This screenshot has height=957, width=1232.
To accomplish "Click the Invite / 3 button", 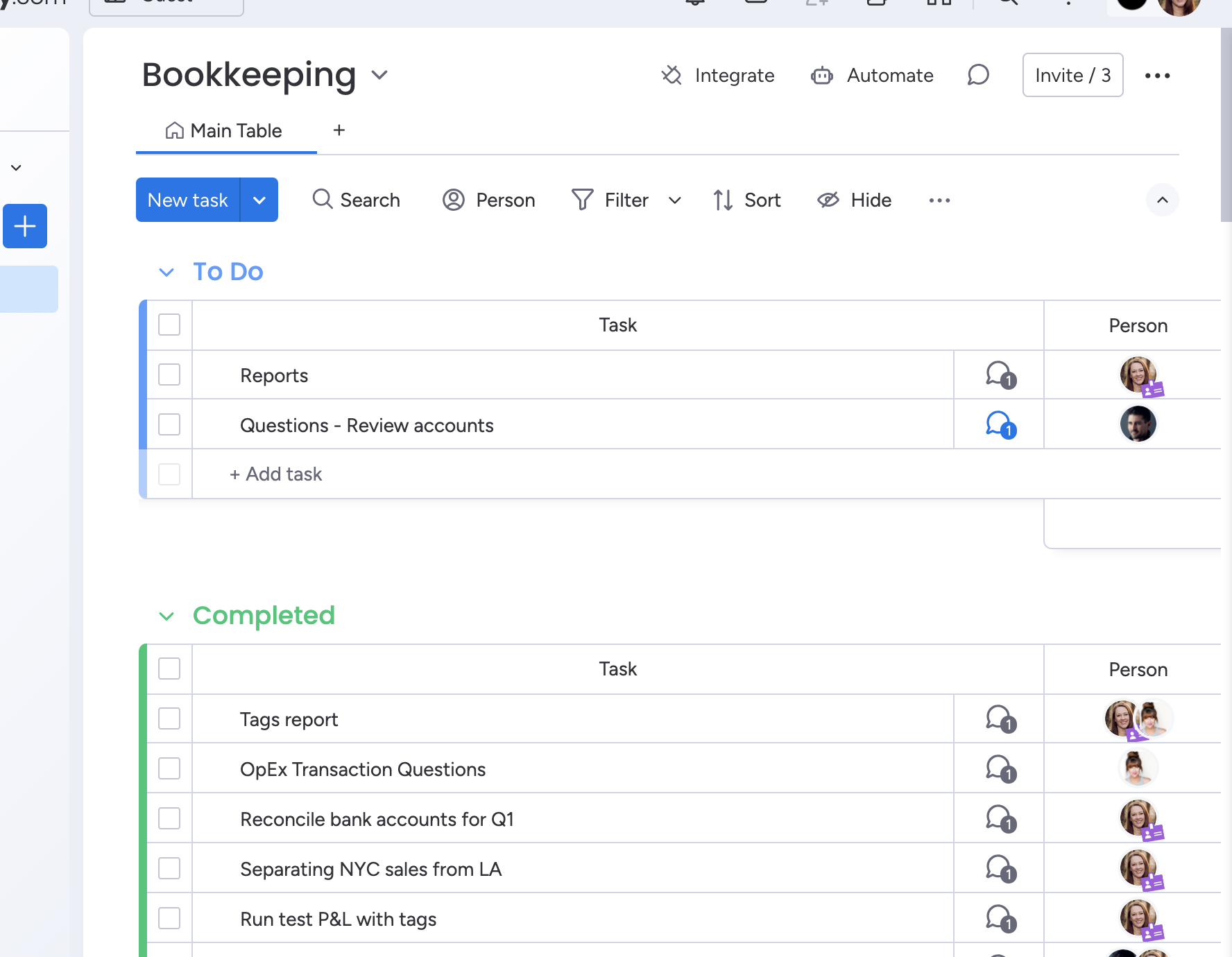I will pos(1072,75).
